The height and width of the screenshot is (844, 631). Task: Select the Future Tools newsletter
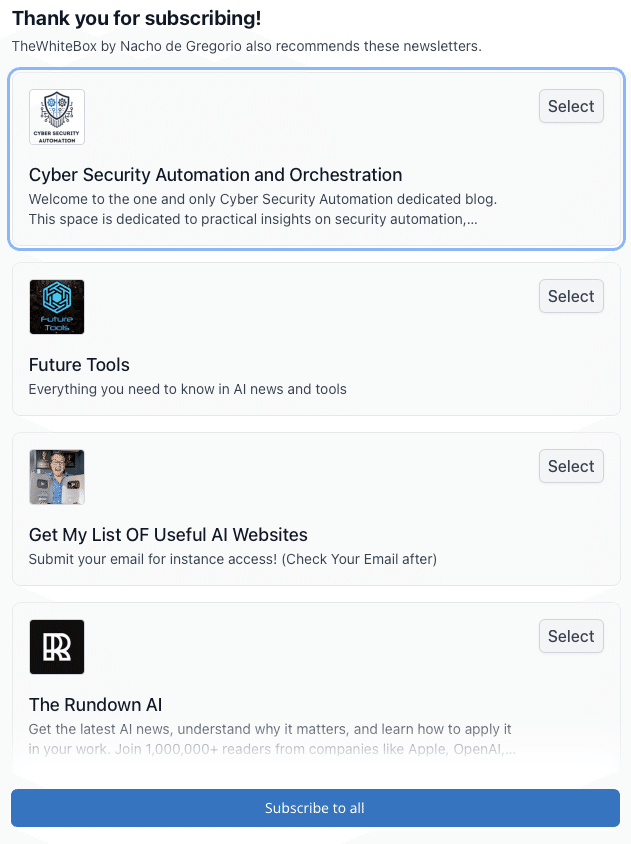pos(571,296)
